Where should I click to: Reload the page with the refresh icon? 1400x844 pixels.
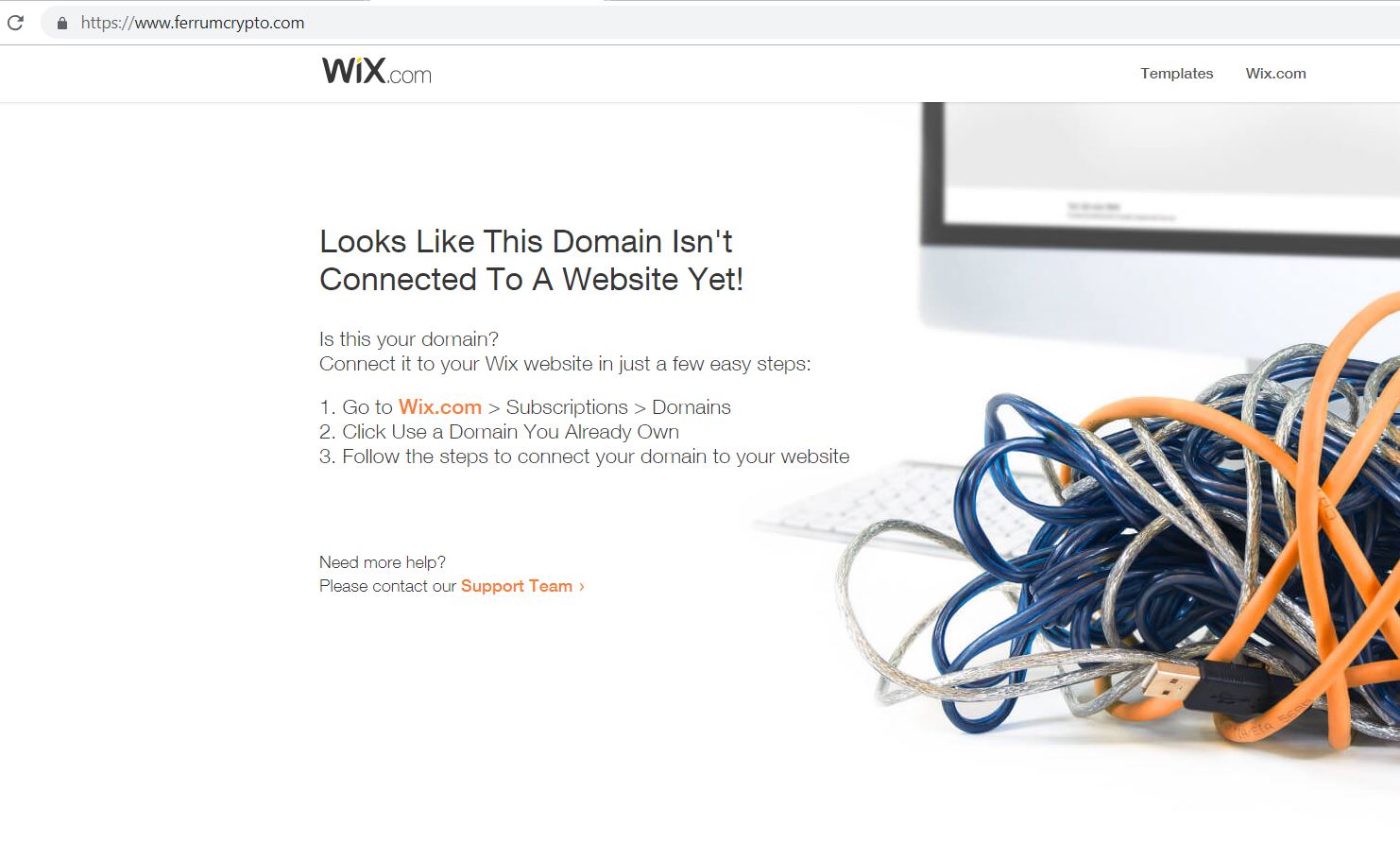coord(15,23)
